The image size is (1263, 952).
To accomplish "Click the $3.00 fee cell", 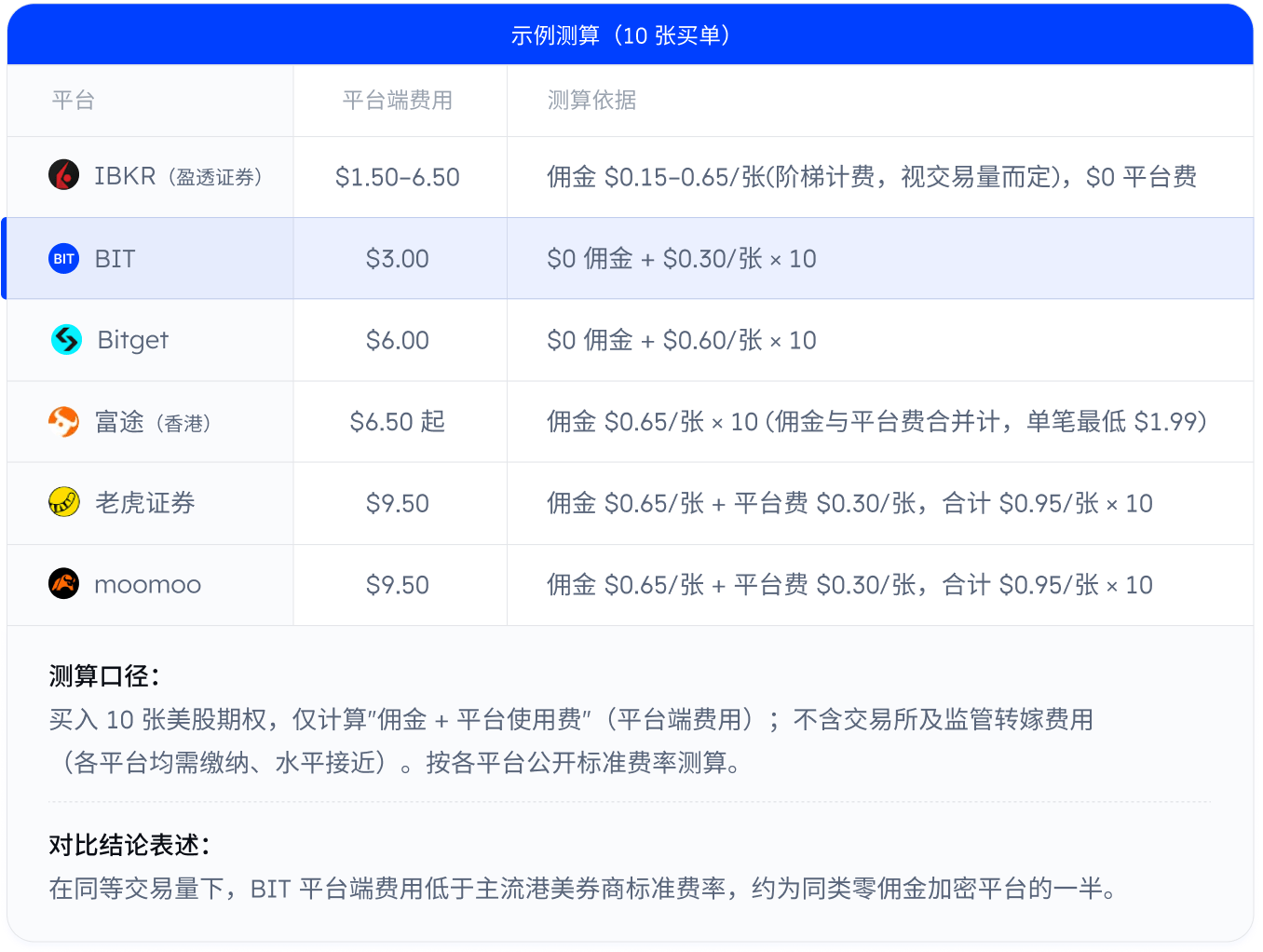I will (x=398, y=258).
